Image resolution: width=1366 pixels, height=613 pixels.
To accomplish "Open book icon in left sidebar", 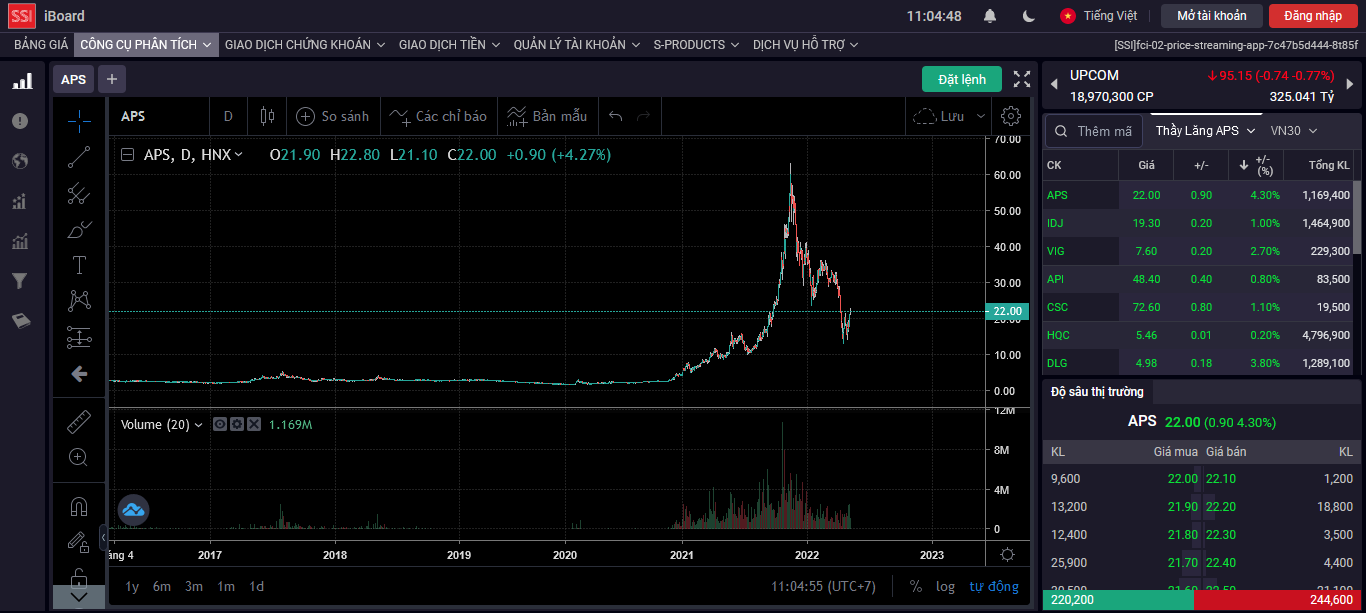I will (x=20, y=321).
